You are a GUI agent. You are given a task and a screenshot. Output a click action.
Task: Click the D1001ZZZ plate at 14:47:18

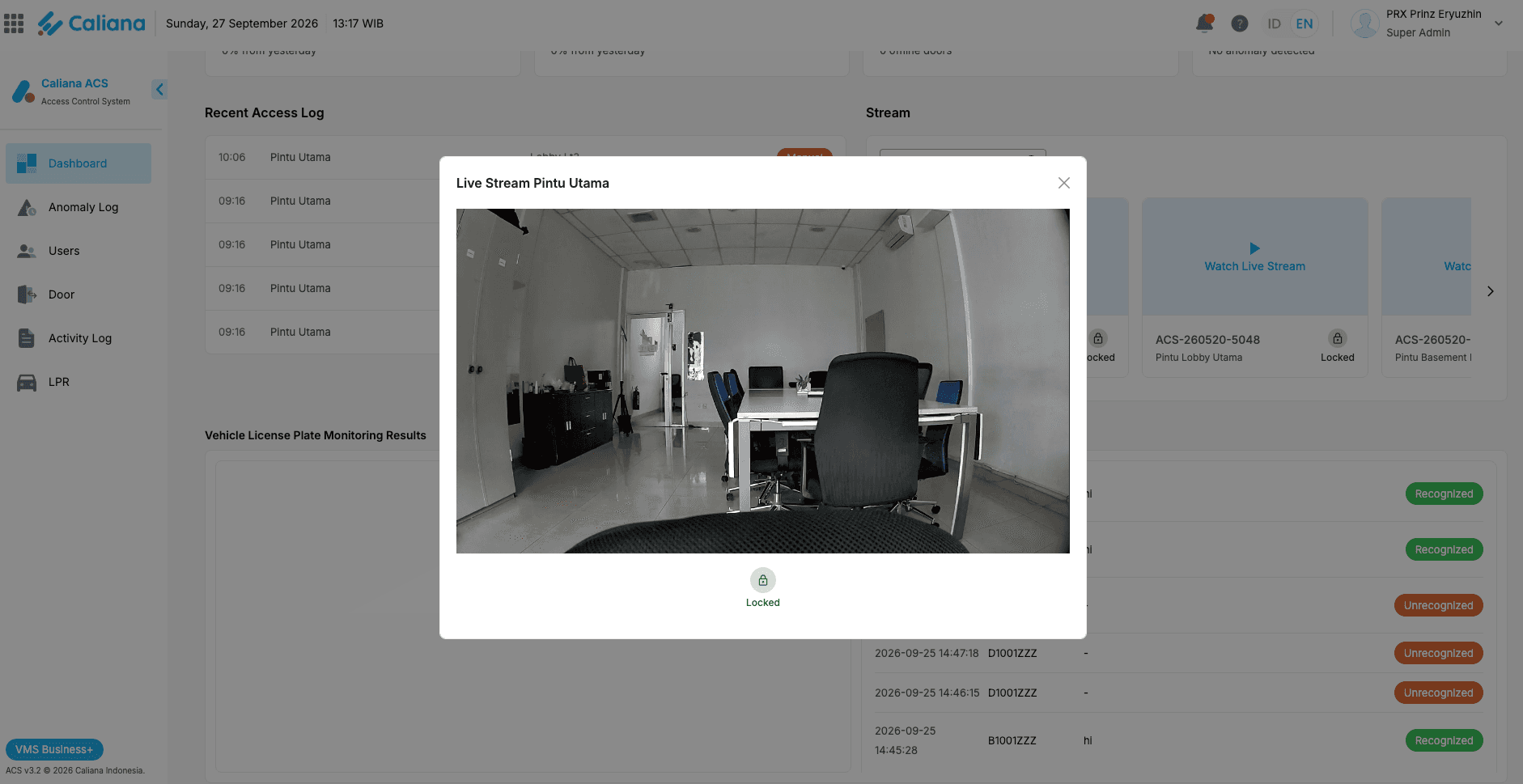click(1012, 653)
